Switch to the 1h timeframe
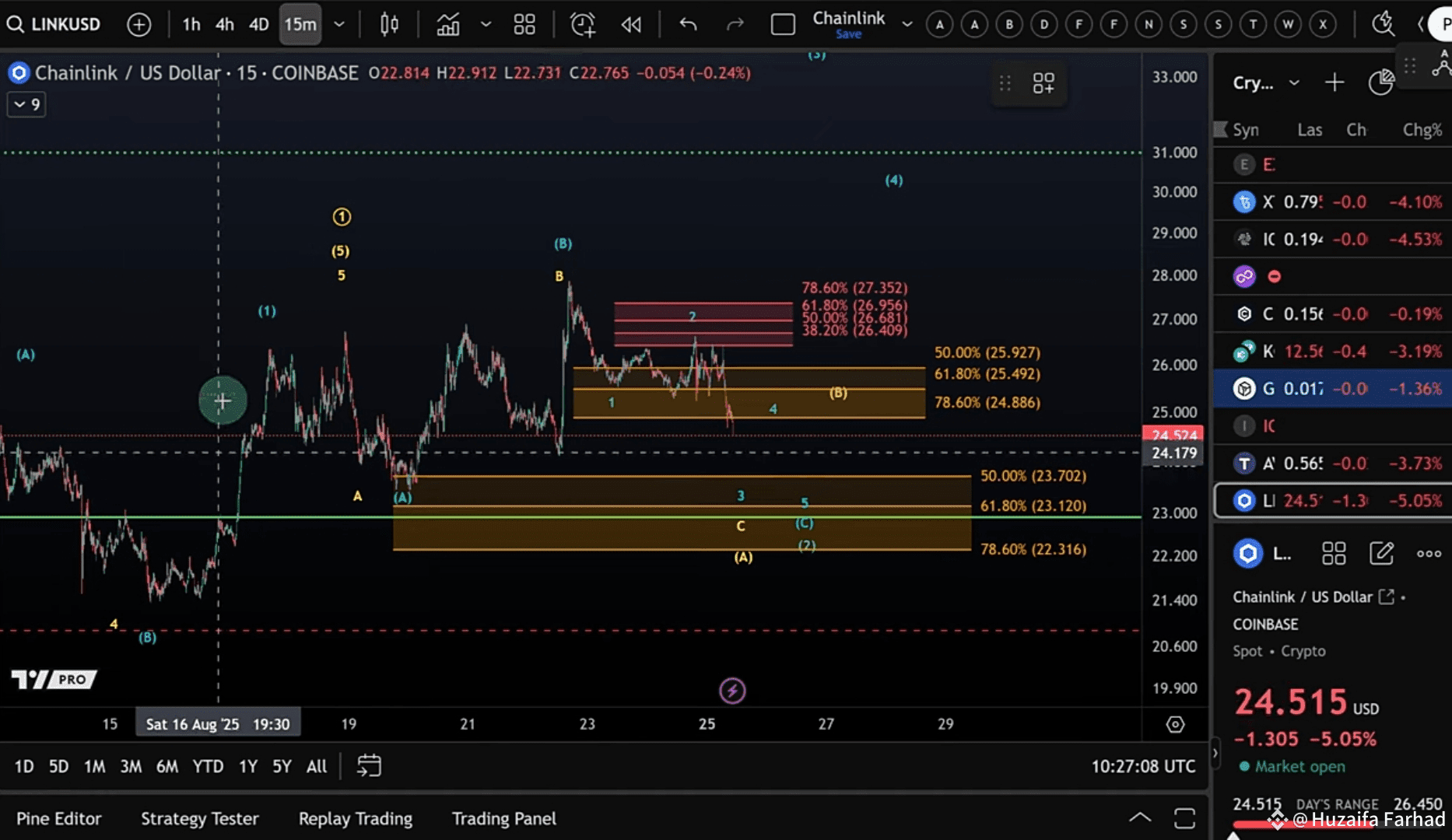 coord(191,24)
